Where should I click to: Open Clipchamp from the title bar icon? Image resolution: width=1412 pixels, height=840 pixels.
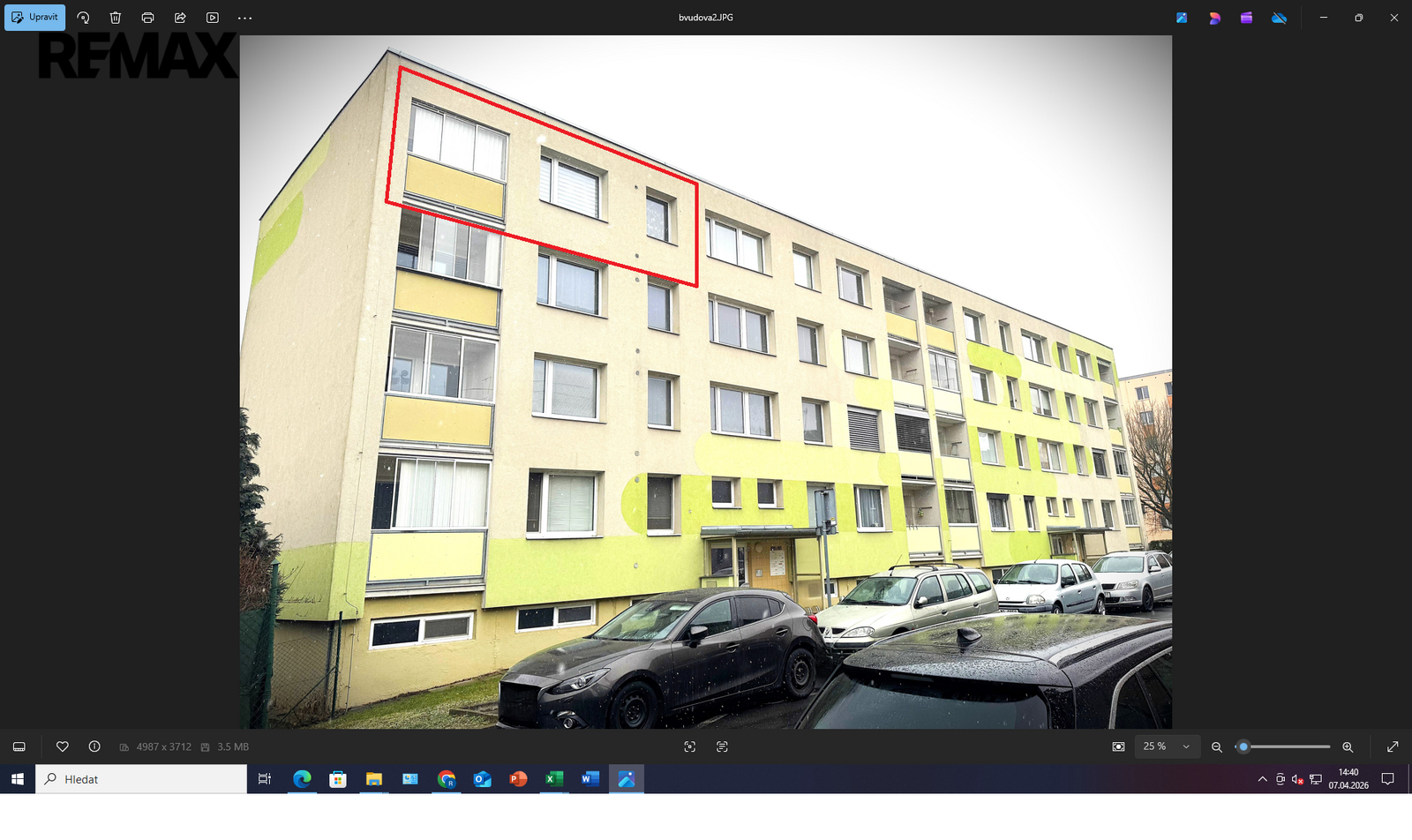tap(1246, 18)
